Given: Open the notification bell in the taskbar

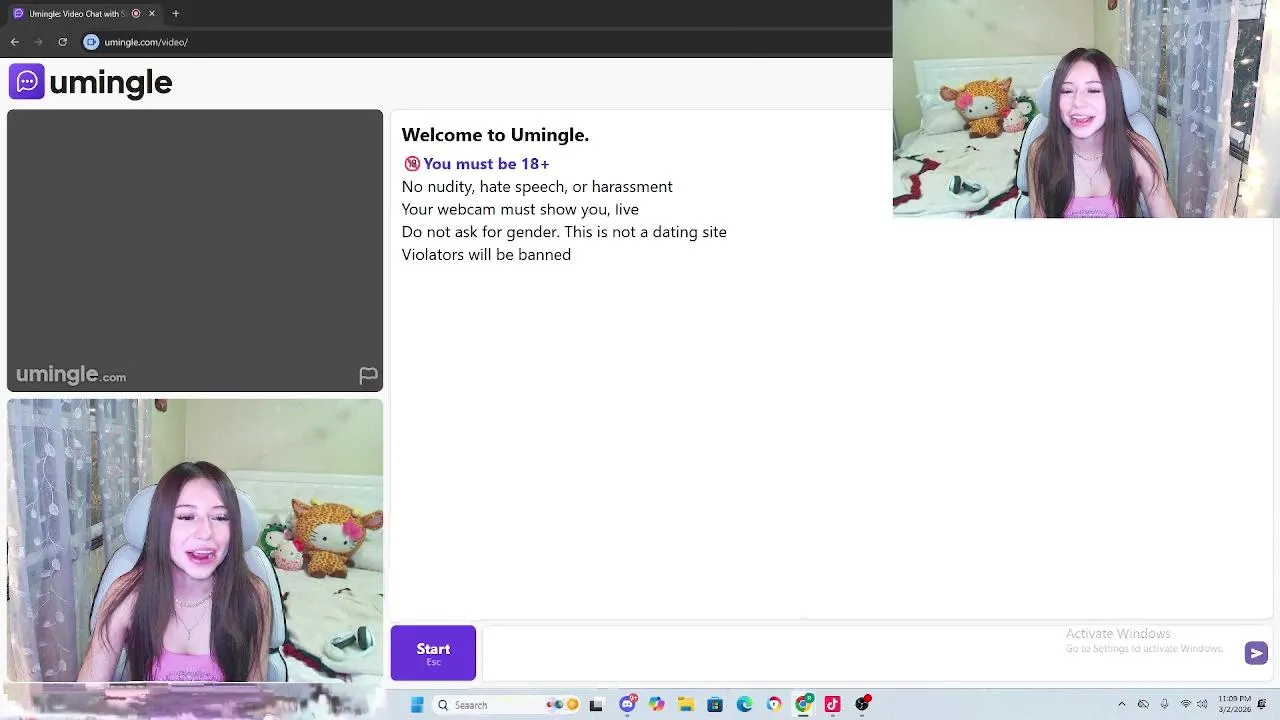Looking at the screenshot, I should pos(1262,705).
